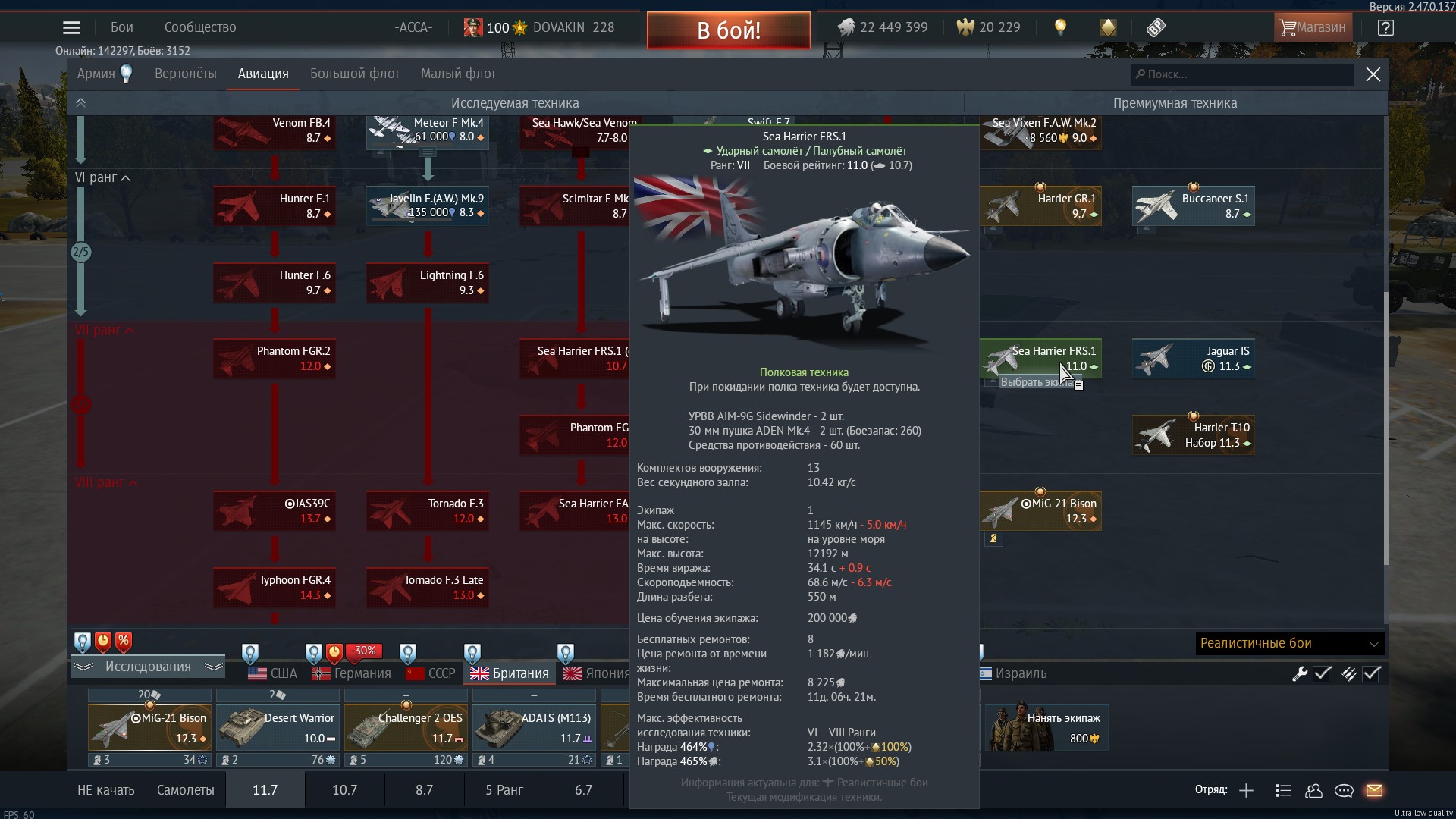Open the chat speech bubble icon
Image resolution: width=1456 pixels, height=819 pixels.
[x=1344, y=790]
